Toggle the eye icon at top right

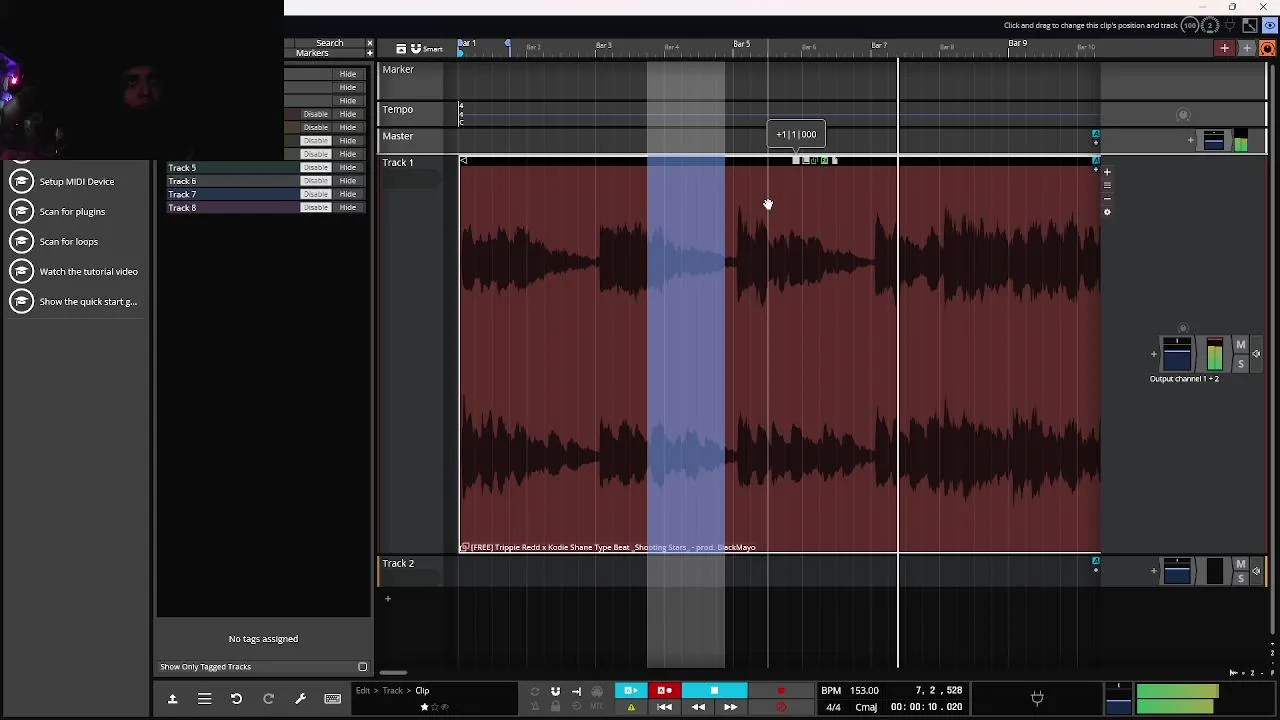(1270, 26)
